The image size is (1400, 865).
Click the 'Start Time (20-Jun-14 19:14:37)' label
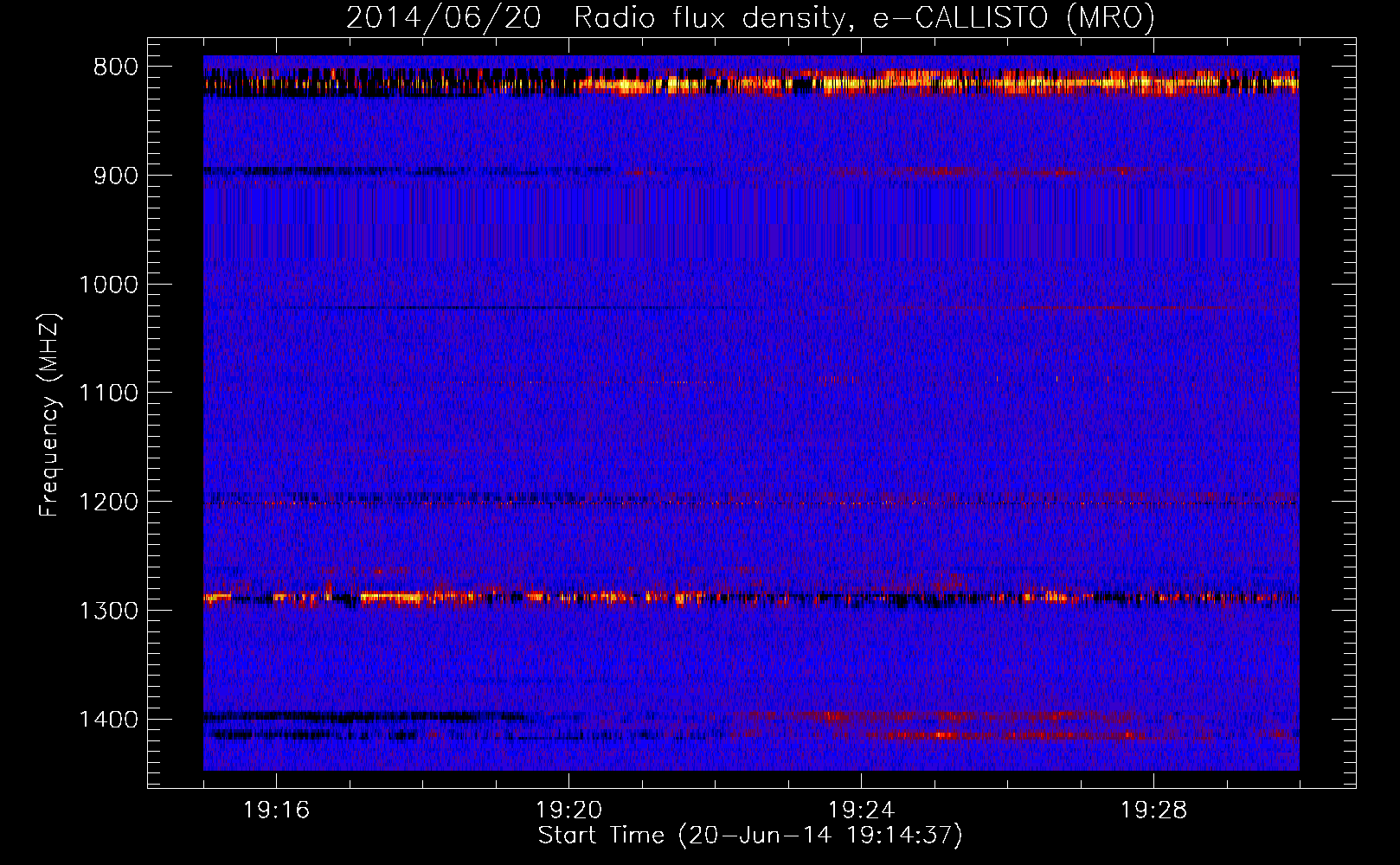[x=749, y=836]
